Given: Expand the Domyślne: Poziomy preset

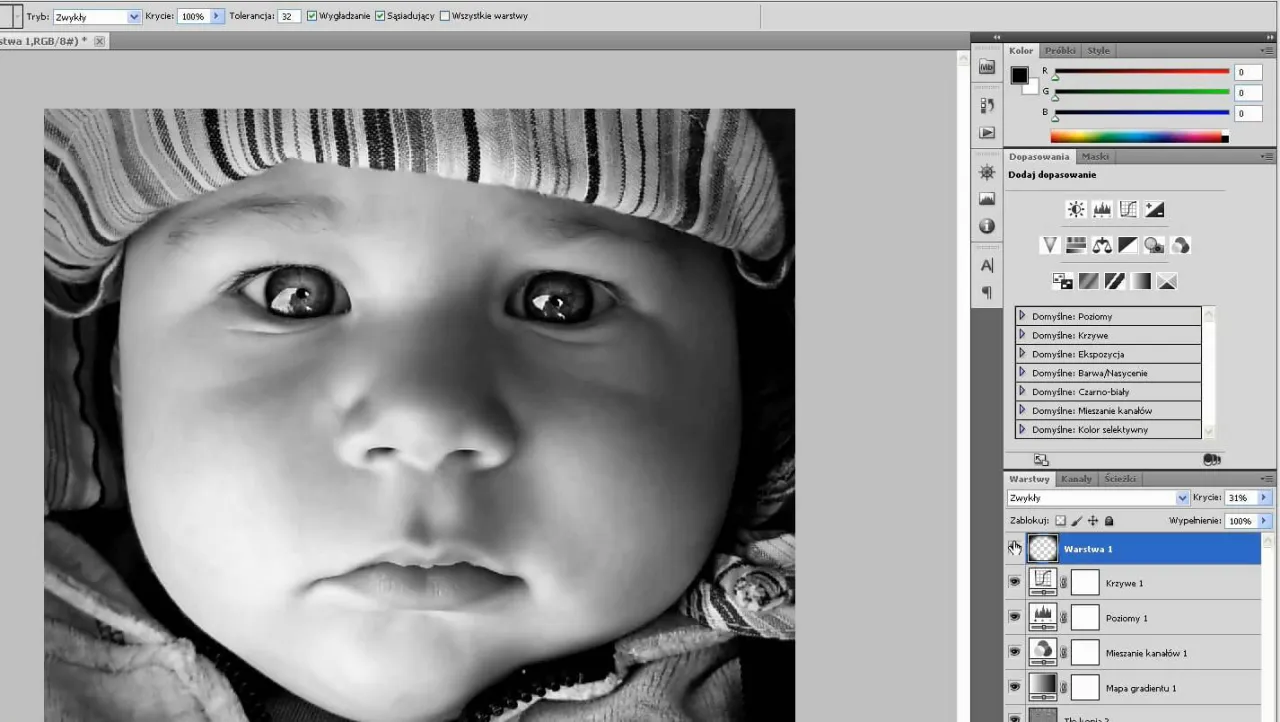Looking at the screenshot, I should [x=1023, y=316].
